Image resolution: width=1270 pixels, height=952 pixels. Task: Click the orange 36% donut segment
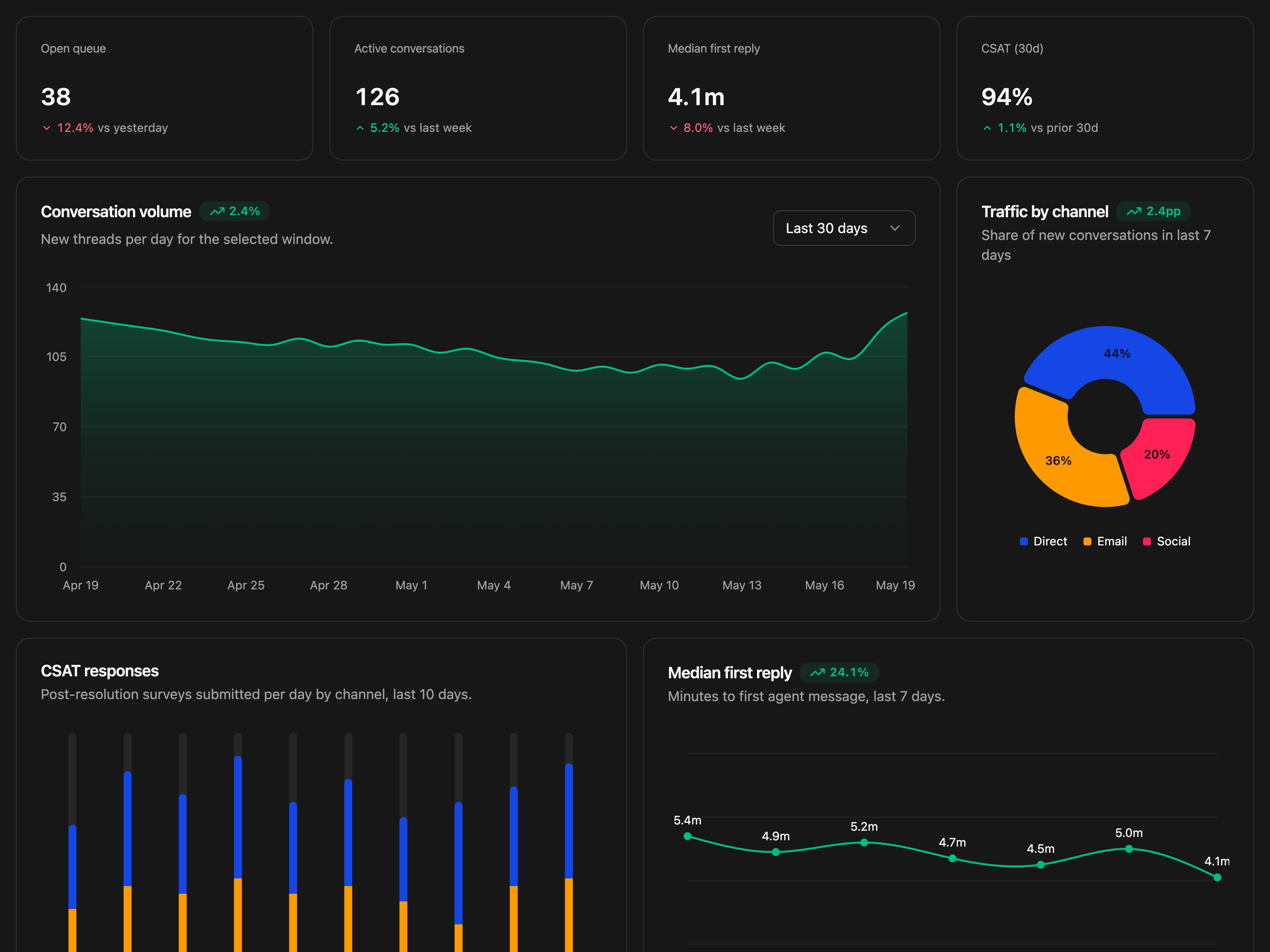pyautogui.click(x=1058, y=460)
